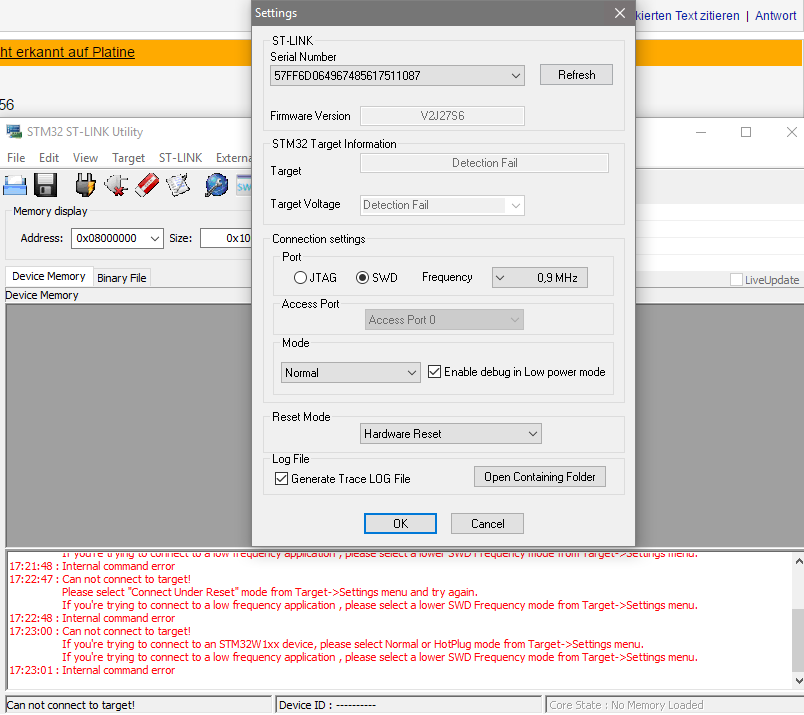Switch to the Binary File tab
804x715 pixels.
point(122,278)
